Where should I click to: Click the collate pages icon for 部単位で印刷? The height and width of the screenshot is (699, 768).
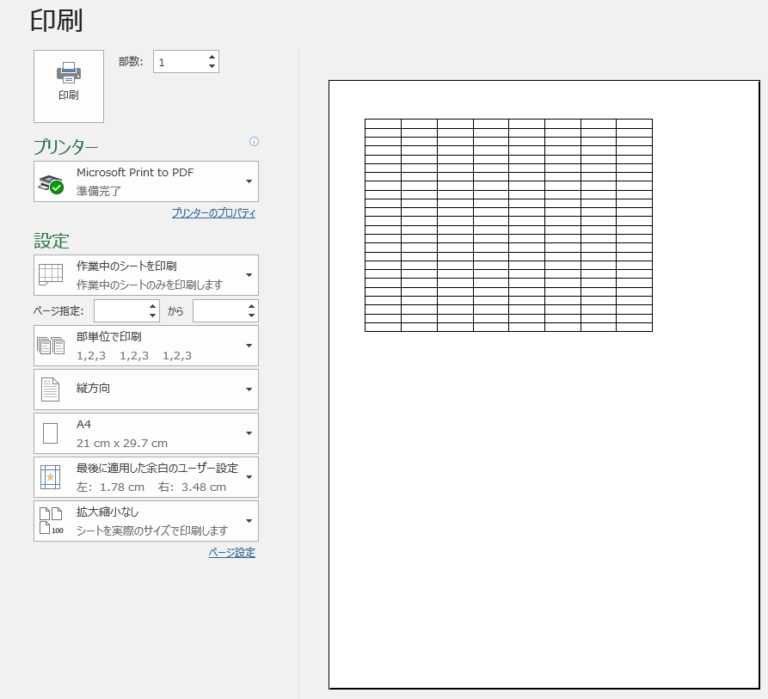point(50,346)
